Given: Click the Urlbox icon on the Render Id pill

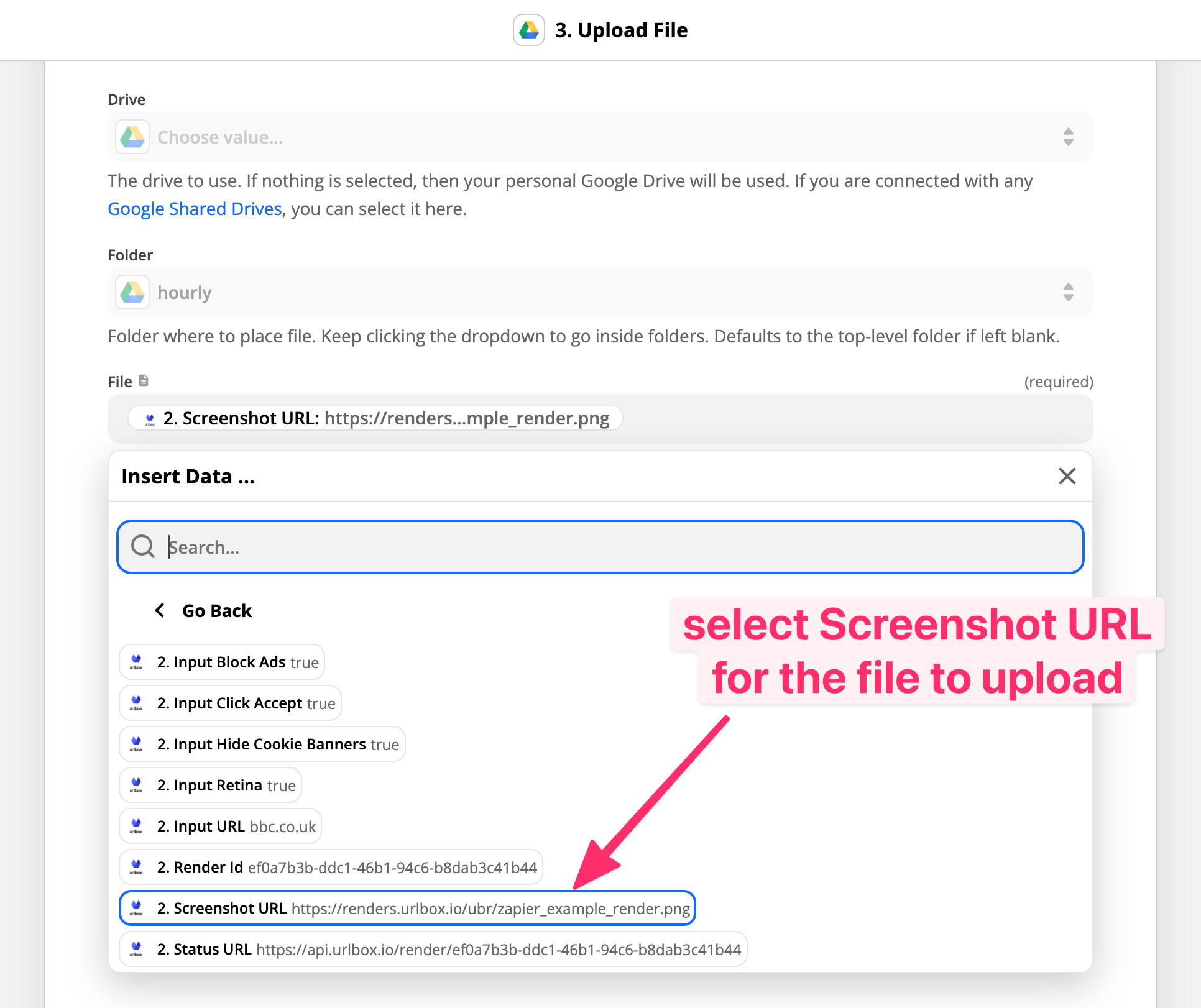Looking at the screenshot, I should [x=136, y=866].
